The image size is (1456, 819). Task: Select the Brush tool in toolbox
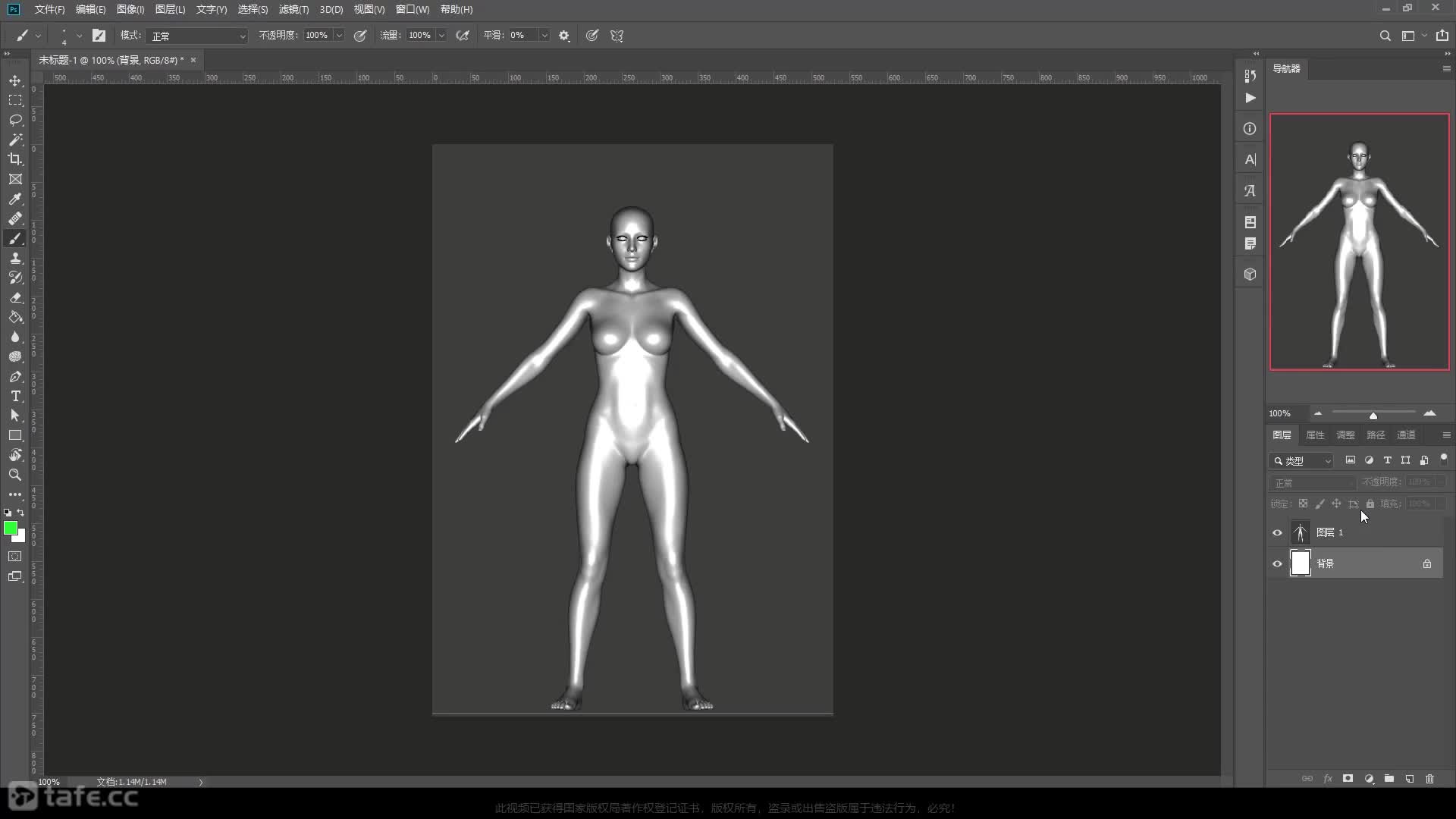click(15, 238)
